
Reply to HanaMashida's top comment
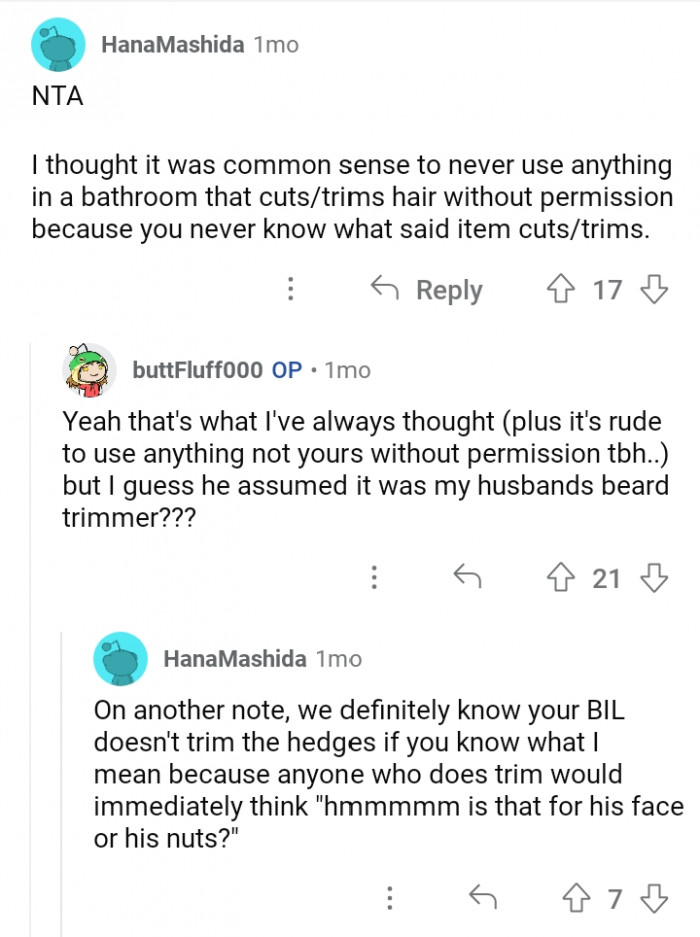point(426,290)
